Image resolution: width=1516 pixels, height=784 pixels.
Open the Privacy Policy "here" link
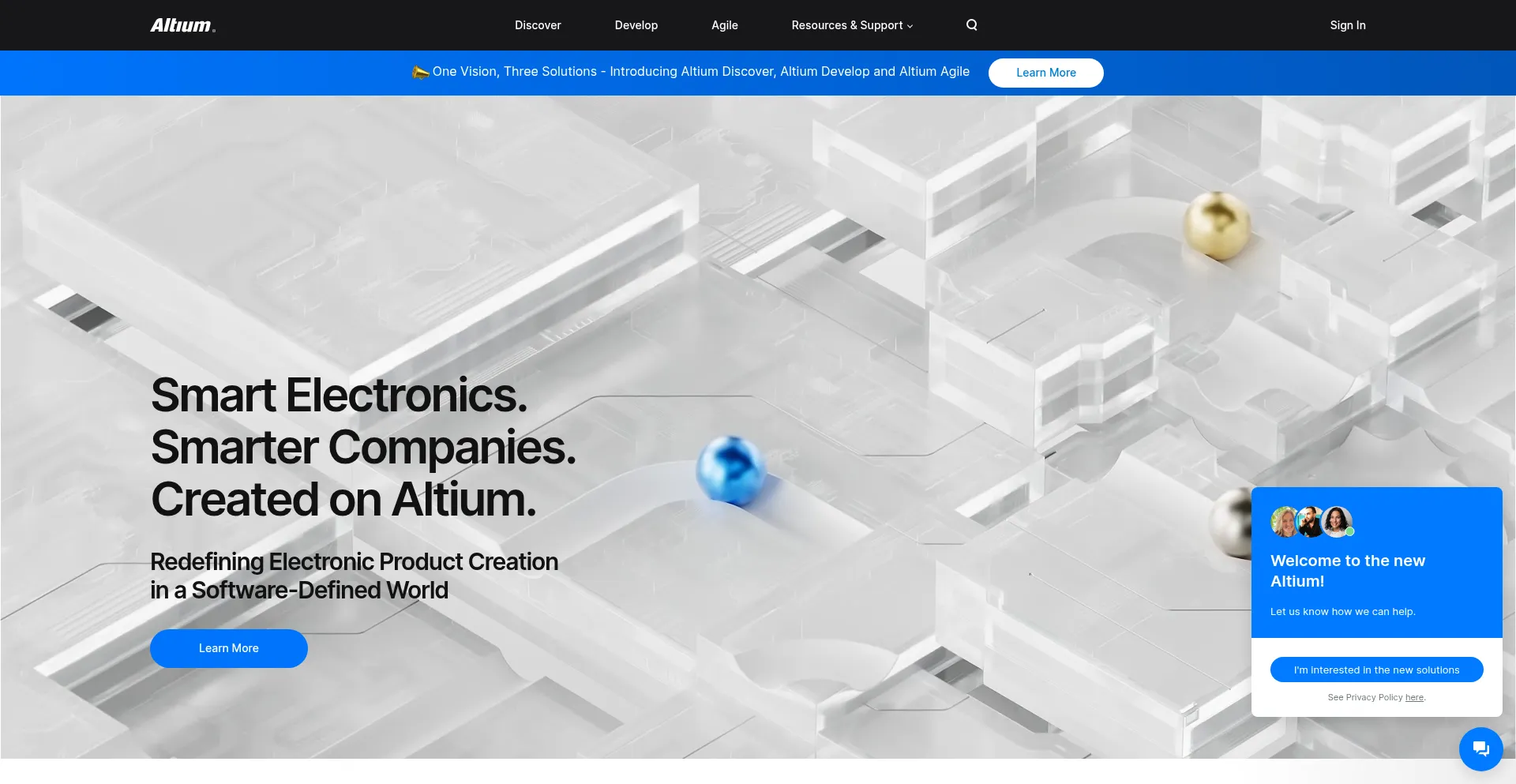click(x=1414, y=697)
